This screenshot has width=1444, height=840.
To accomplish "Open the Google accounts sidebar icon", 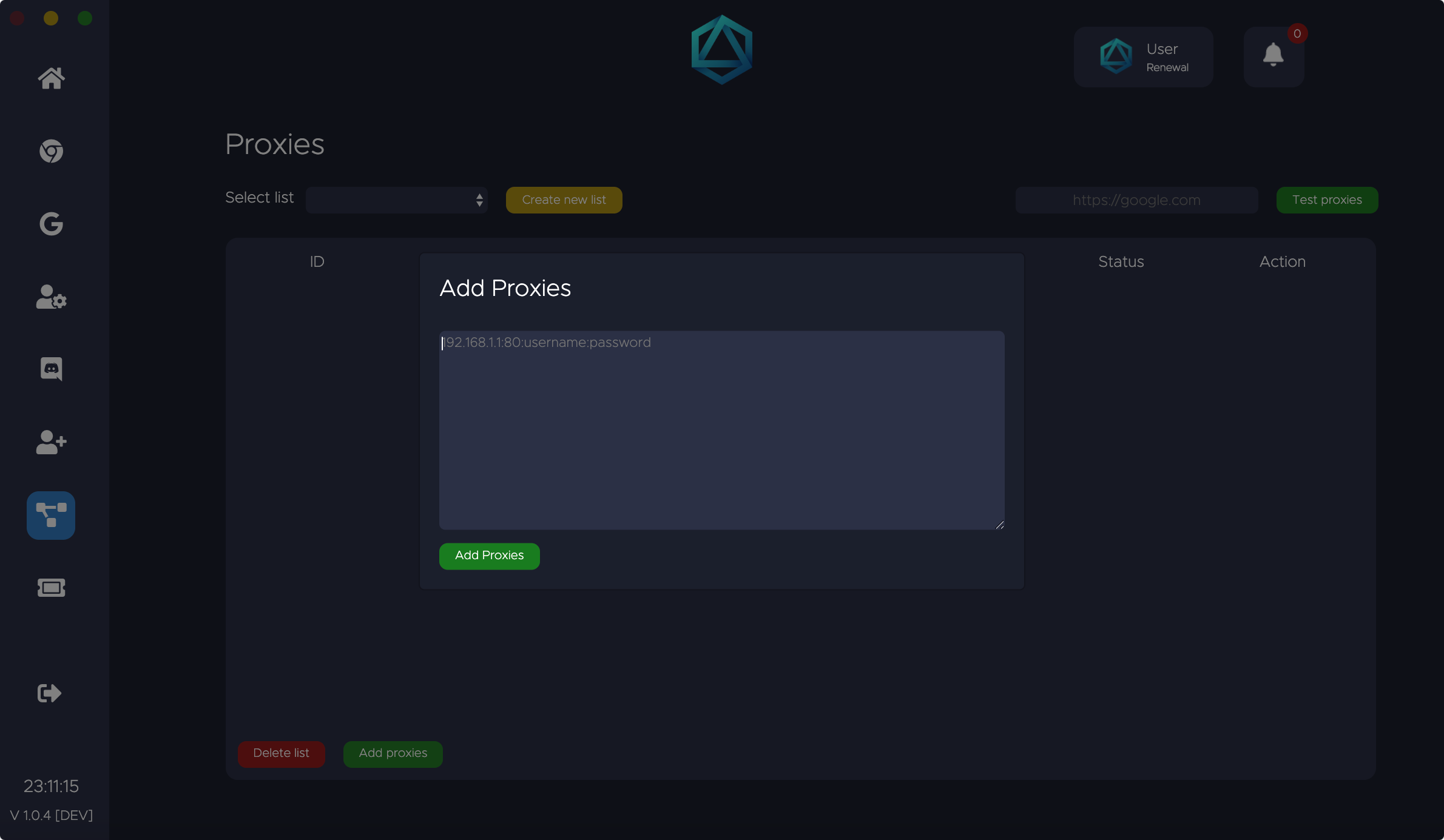I will (x=51, y=224).
